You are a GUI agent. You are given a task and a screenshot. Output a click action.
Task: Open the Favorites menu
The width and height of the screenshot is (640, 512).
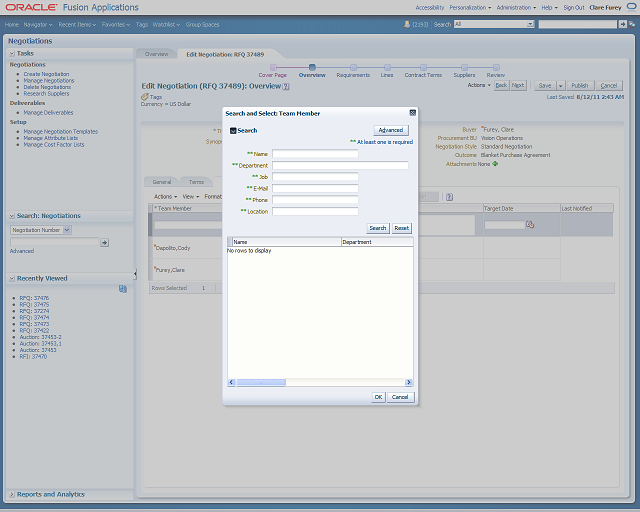point(116,24)
